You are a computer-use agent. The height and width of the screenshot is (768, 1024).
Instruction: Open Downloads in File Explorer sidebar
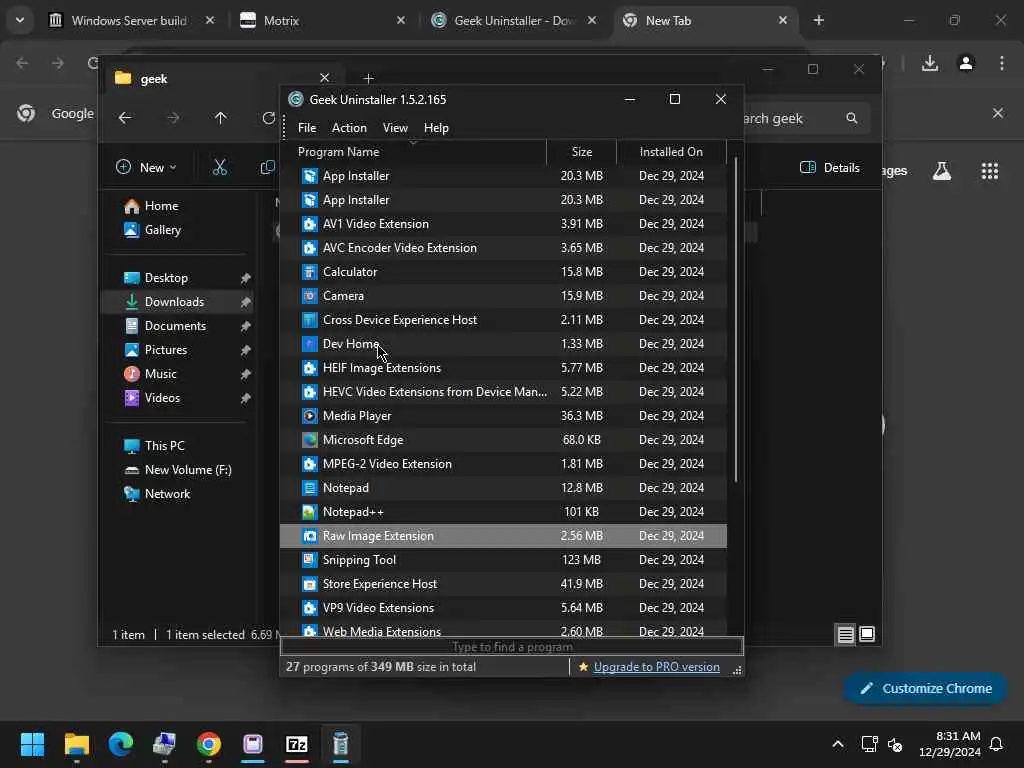point(164,302)
